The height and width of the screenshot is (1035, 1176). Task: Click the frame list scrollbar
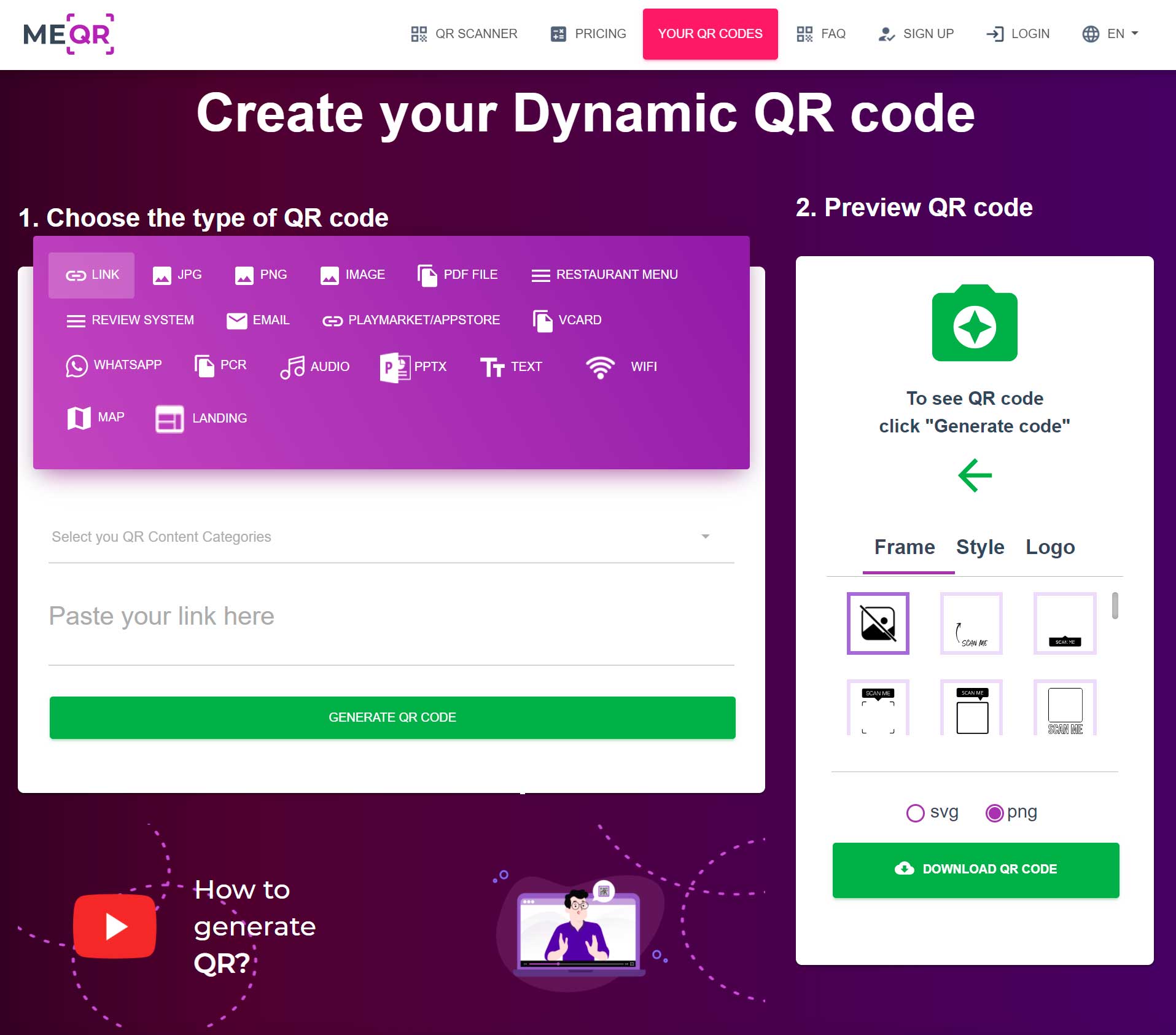point(1115,606)
